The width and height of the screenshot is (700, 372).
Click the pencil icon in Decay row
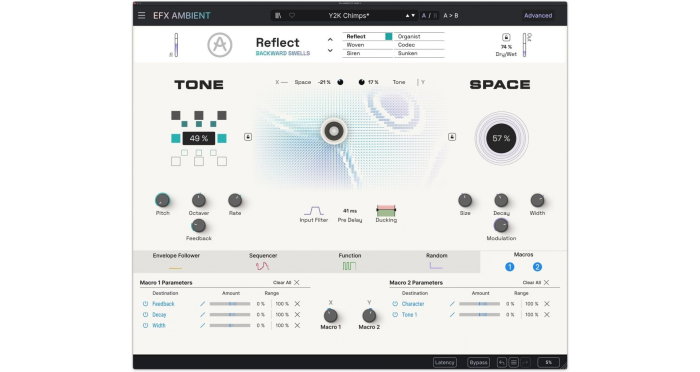[202, 315]
